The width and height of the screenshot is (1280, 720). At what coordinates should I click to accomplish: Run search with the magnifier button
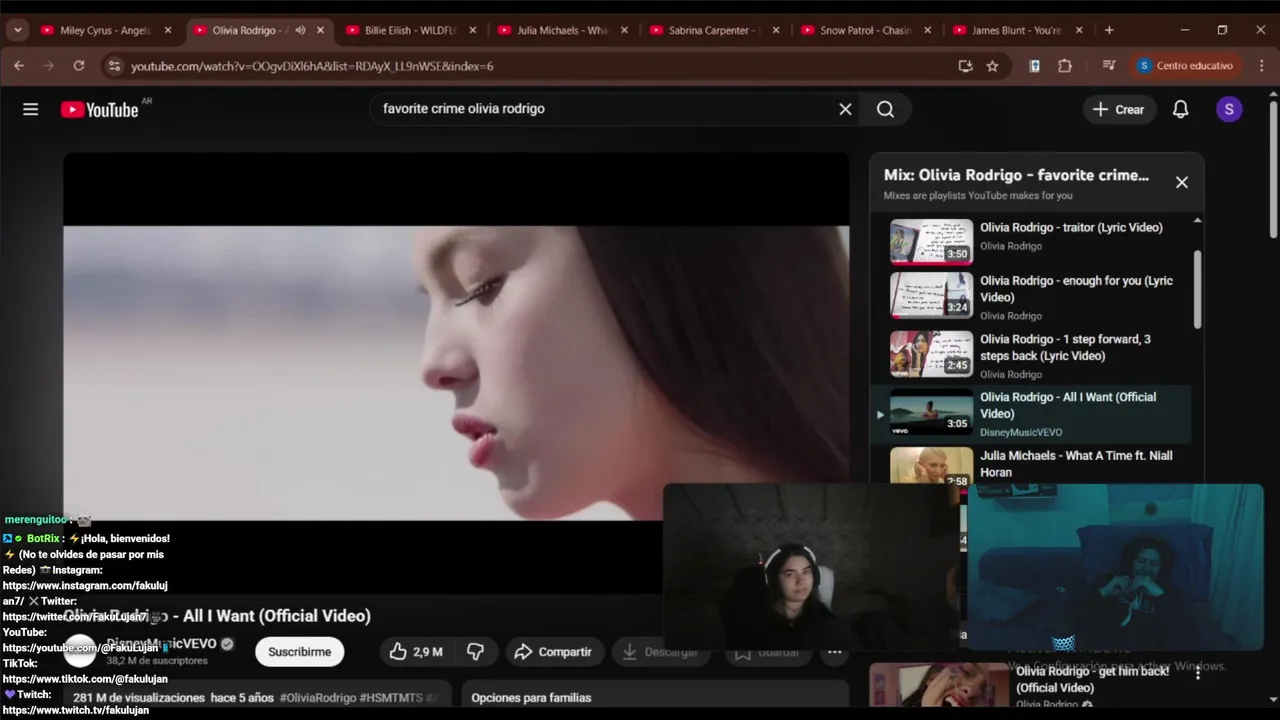point(885,109)
